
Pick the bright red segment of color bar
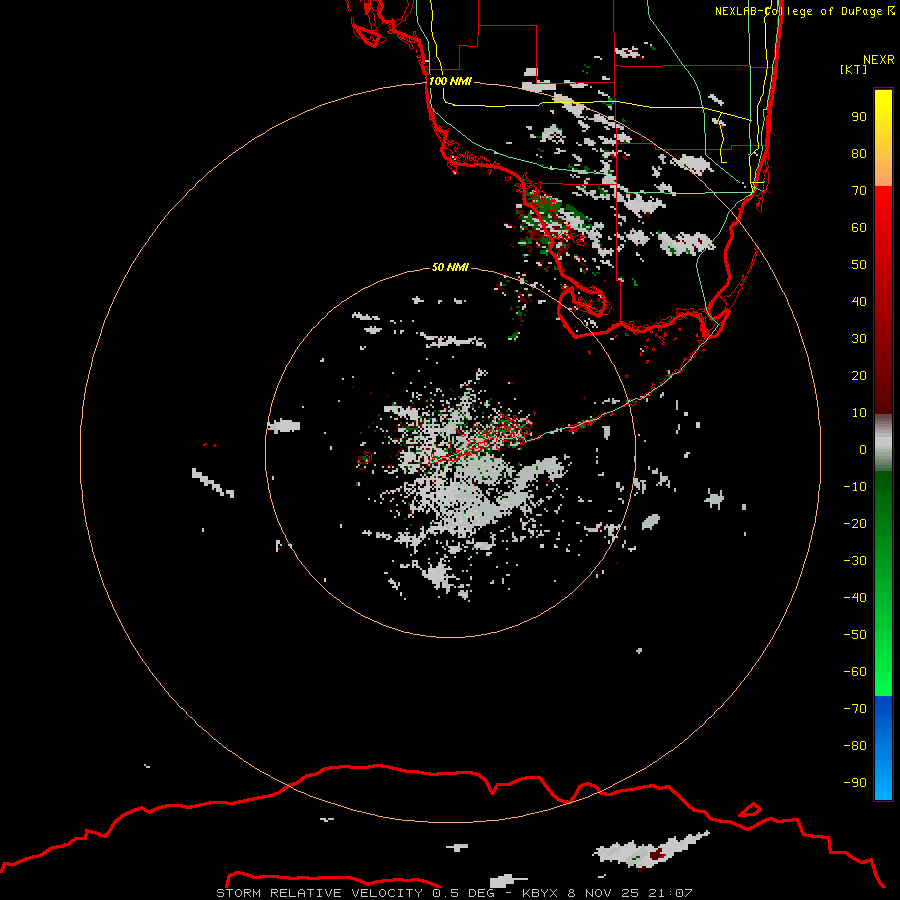(883, 241)
